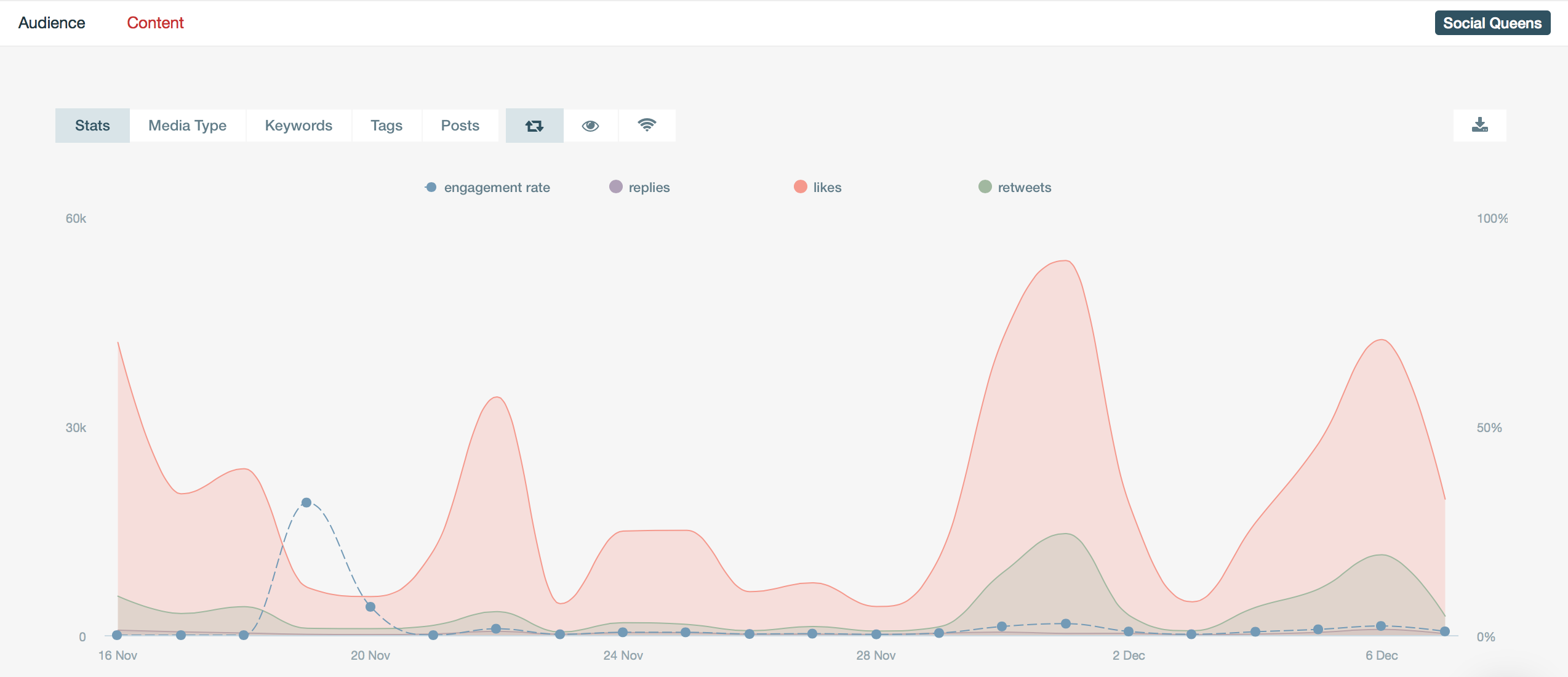Click the engagement rate peak data point
This screenshot has height=677, width=1568.
[x=306, y=503]
